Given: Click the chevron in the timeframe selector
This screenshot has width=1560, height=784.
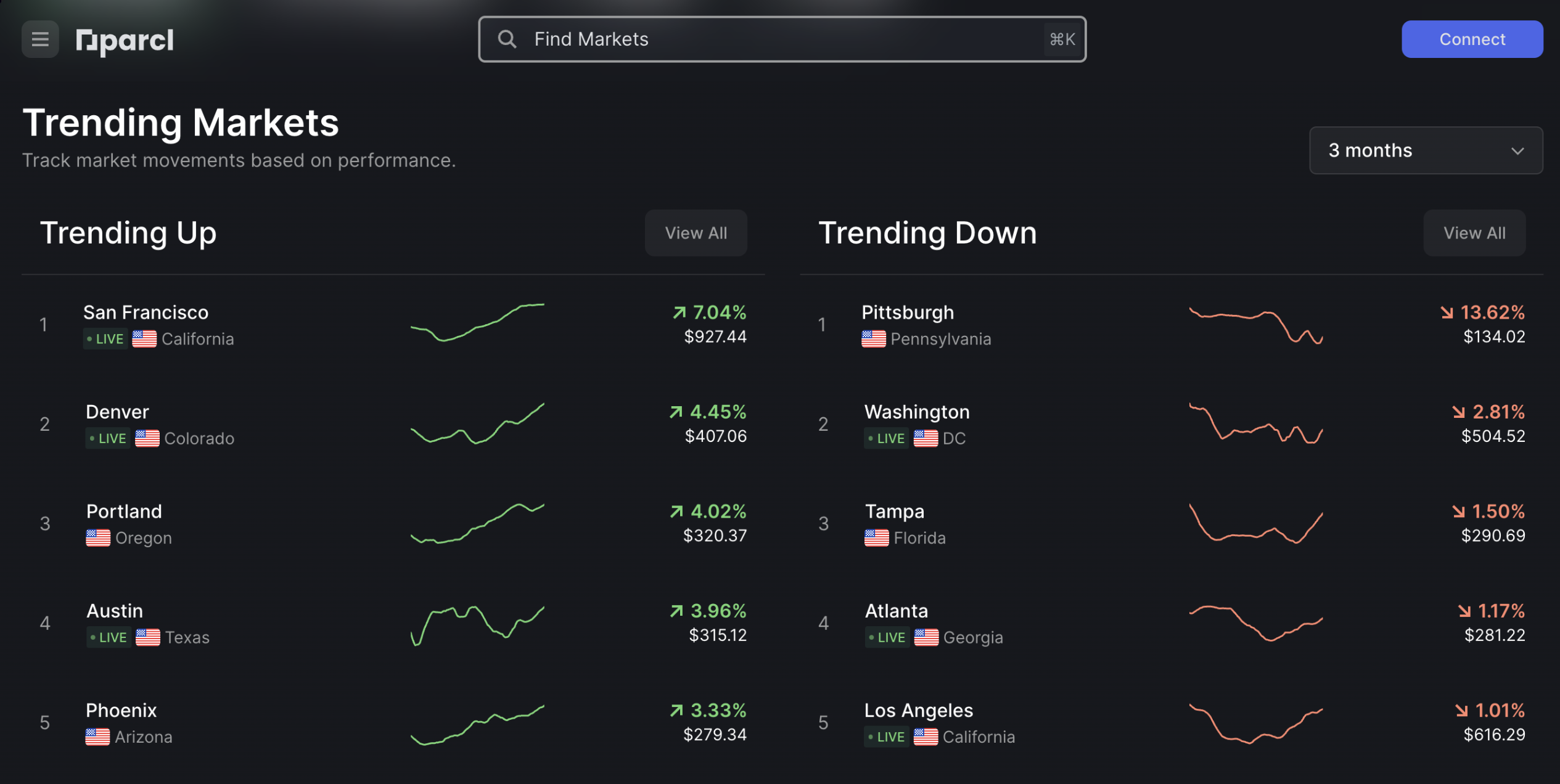Looking at the screenshot, I should tap(1517, 151).
